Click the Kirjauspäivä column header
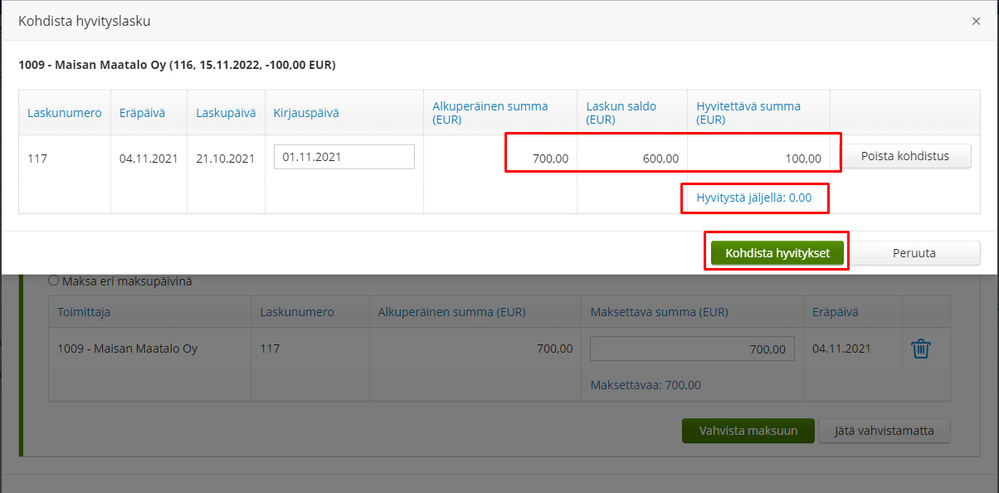This screenshot has height=493, width=999. (x=306, y=113)
